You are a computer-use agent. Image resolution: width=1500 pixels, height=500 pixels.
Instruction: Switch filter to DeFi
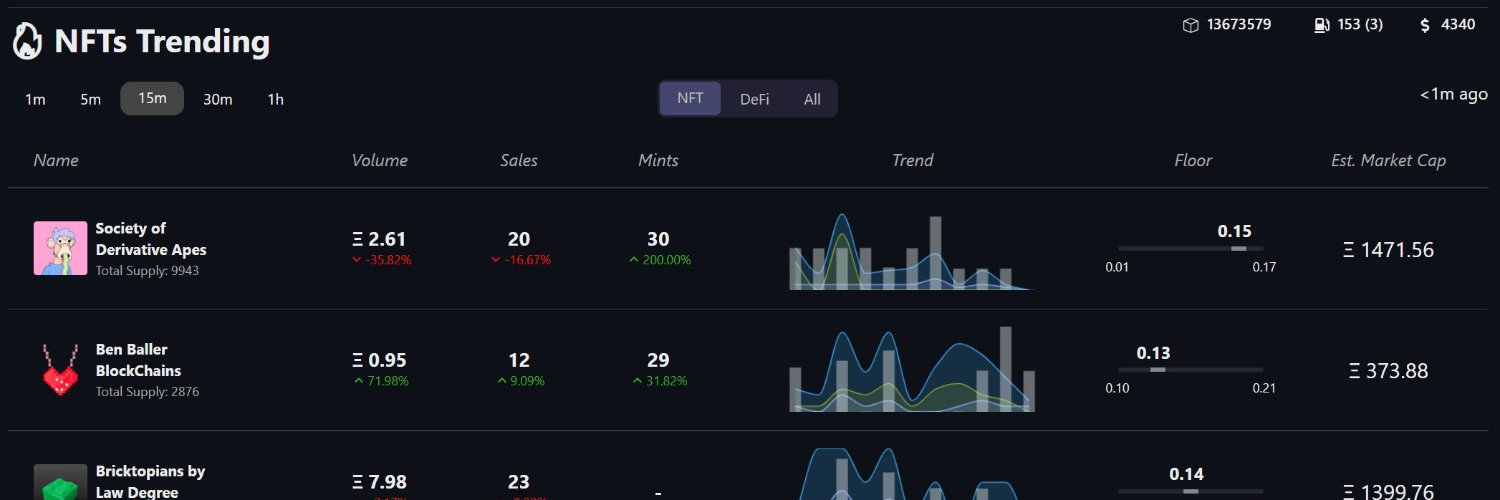pyautogui.click(x=754, y=99)
